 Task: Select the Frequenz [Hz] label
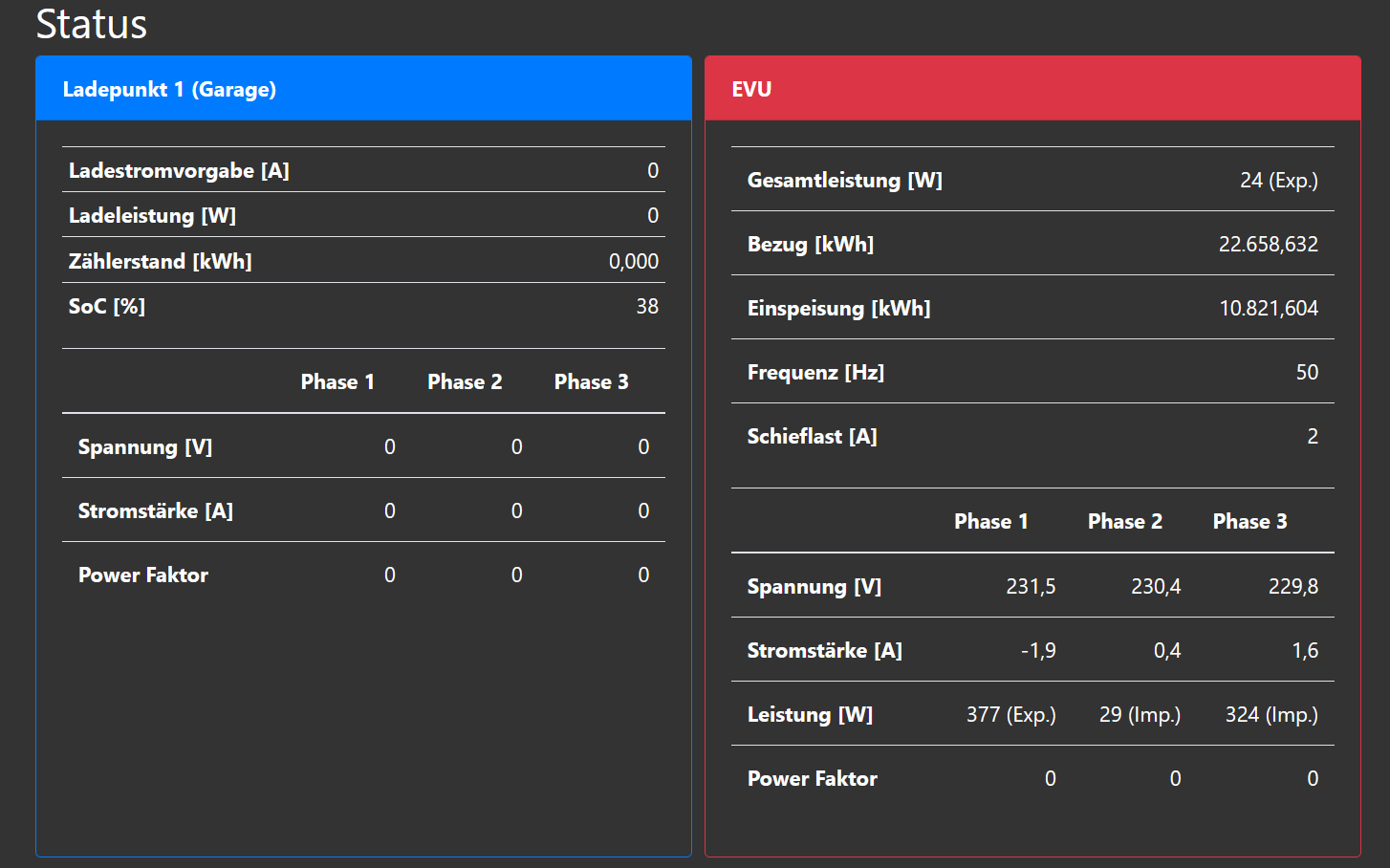[816, 372]
